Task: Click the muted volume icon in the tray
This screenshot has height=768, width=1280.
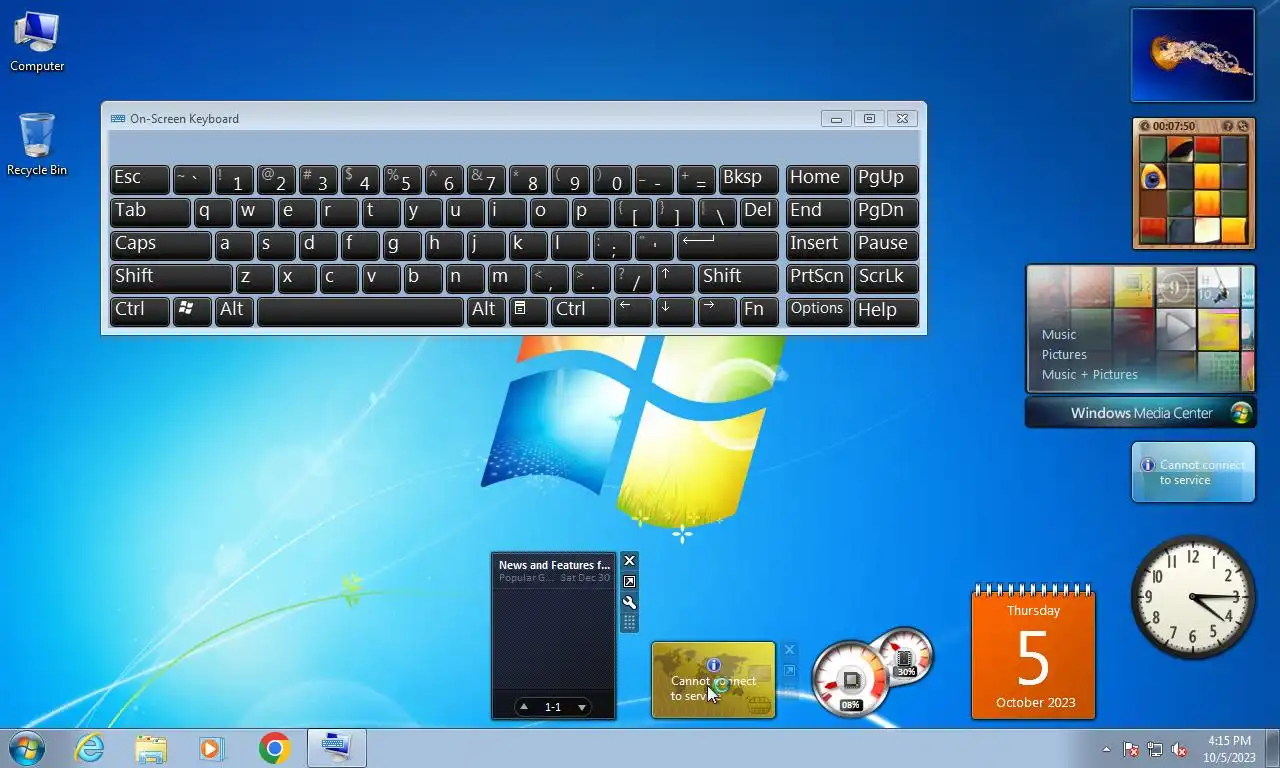Action: [x=1179, y=749]
